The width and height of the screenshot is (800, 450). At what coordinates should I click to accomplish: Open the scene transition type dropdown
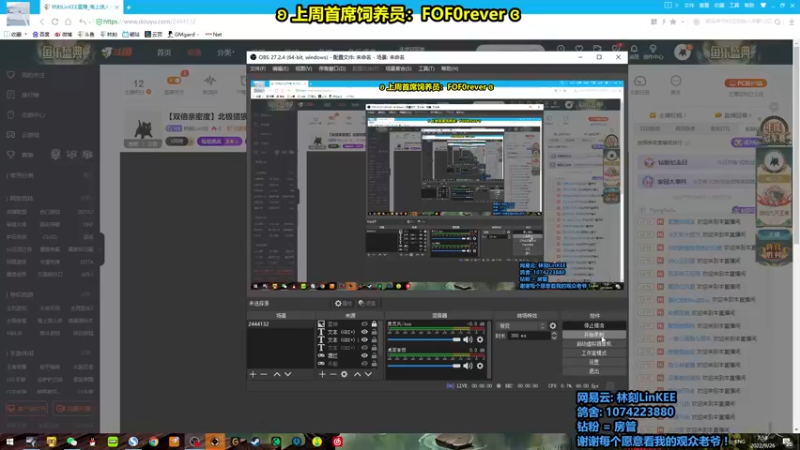click(522, 326)
